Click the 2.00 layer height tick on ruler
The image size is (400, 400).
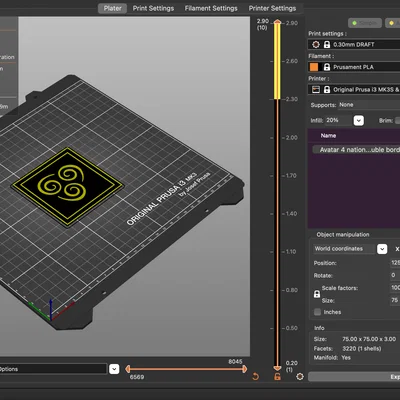point(291,138)
